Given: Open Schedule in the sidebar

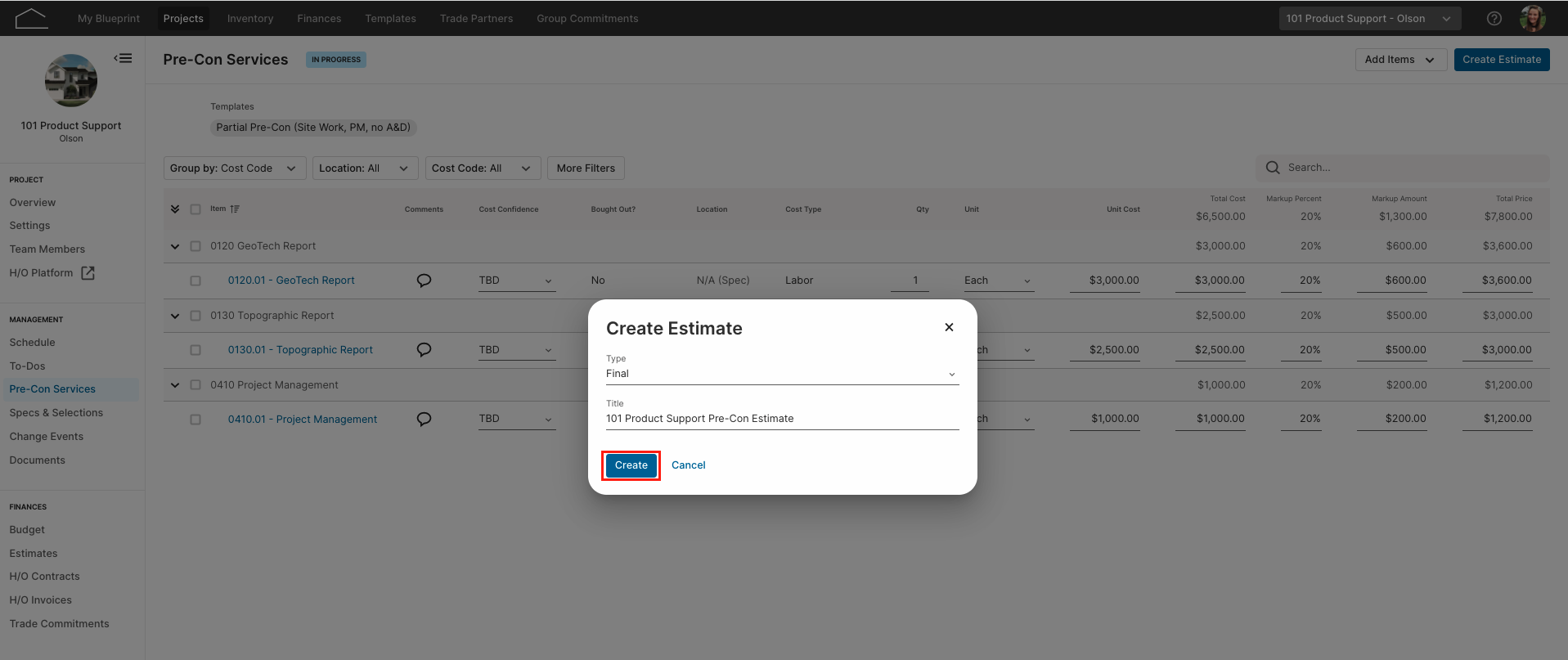Looking at the screenshot, I should pyautogui.click(x=33, y=343).
